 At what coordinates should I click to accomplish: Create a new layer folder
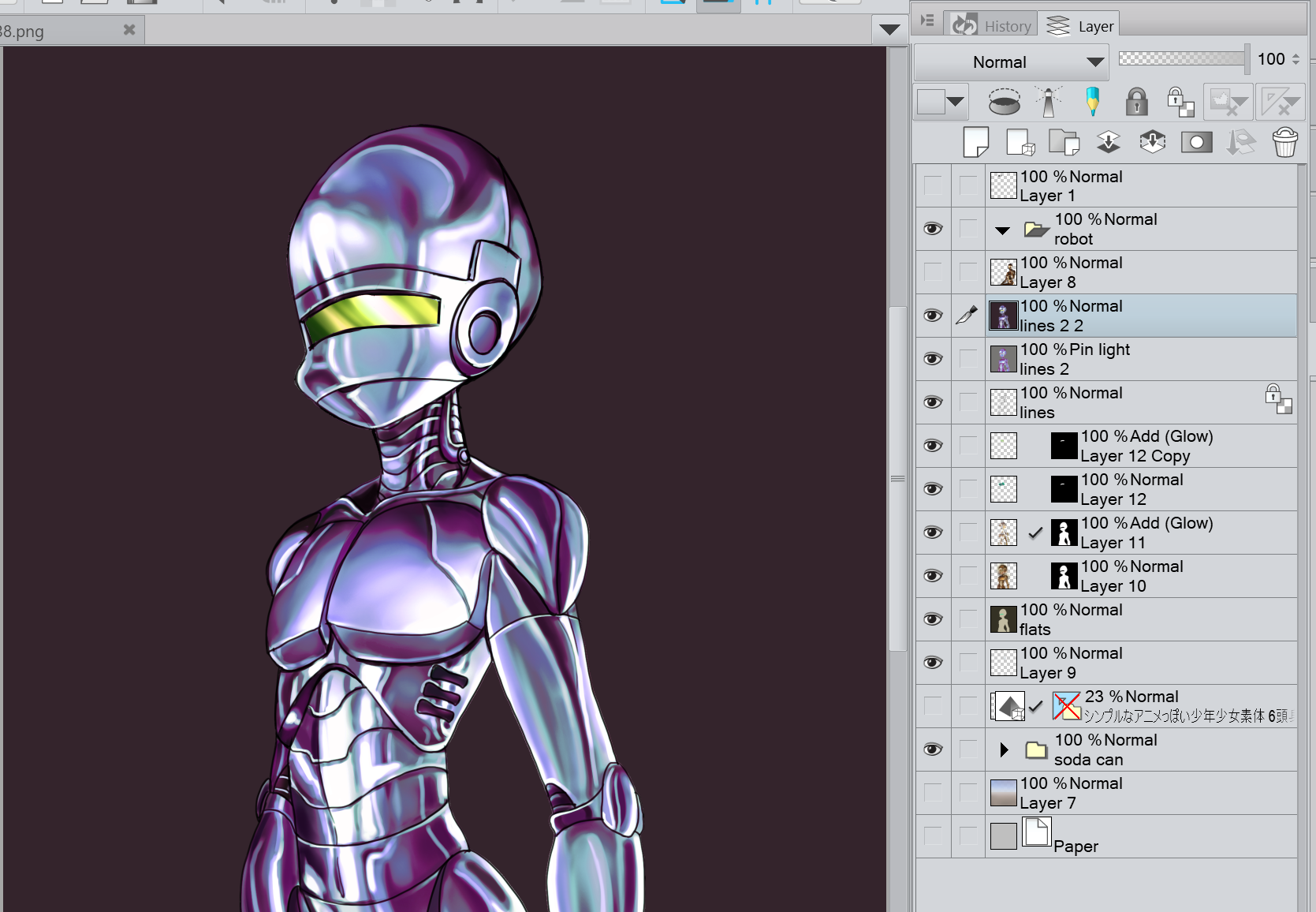point(1064,143)
